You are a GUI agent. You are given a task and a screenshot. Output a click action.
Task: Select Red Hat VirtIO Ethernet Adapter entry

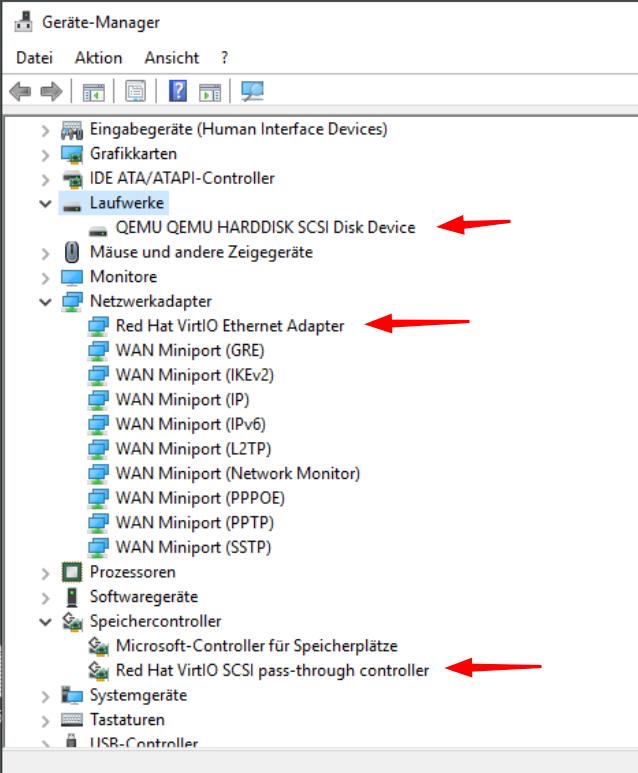pyautogui.click(x=230, y=326)
